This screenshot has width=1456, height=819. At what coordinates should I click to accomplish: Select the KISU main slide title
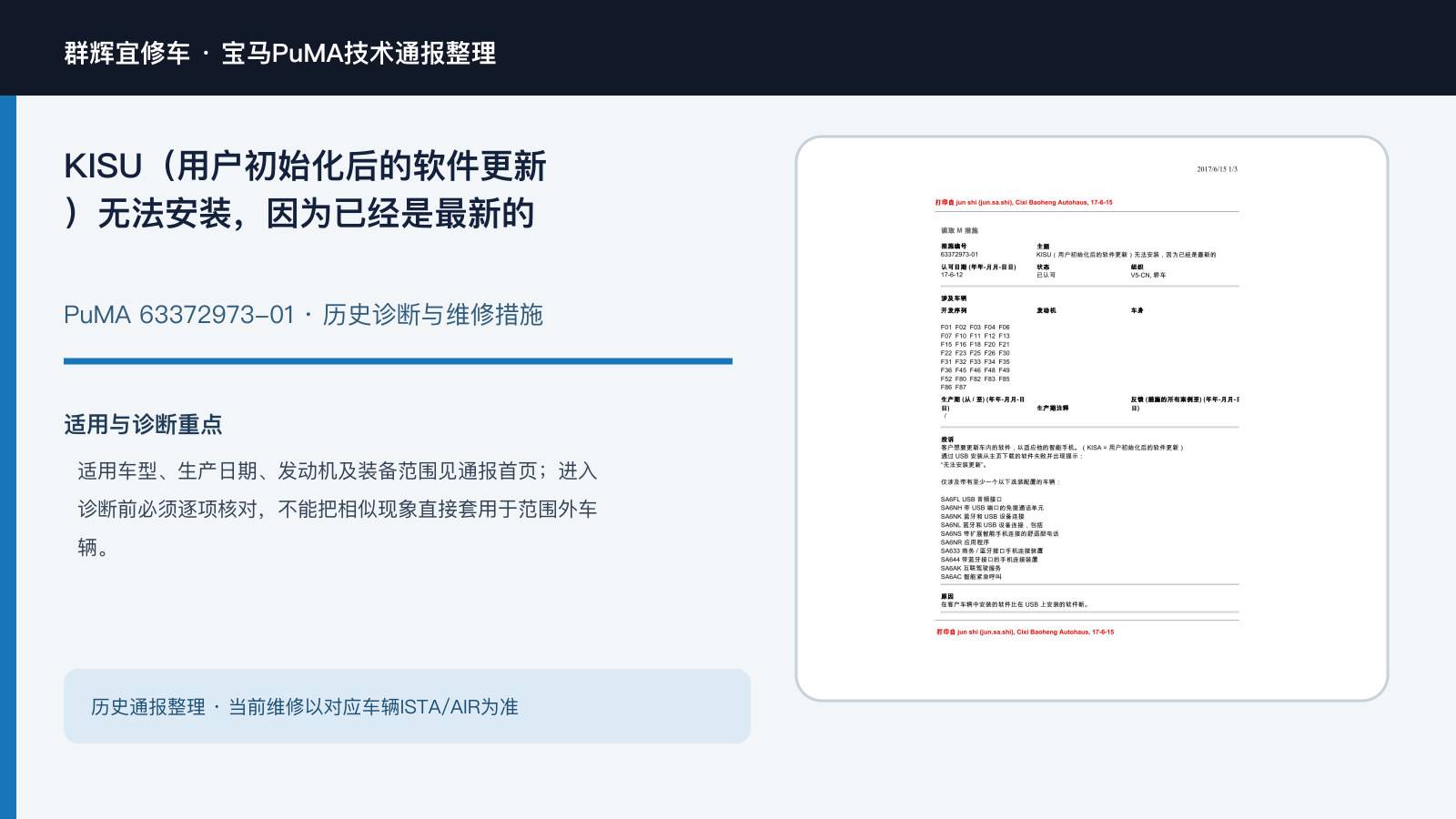coord(305,190)
